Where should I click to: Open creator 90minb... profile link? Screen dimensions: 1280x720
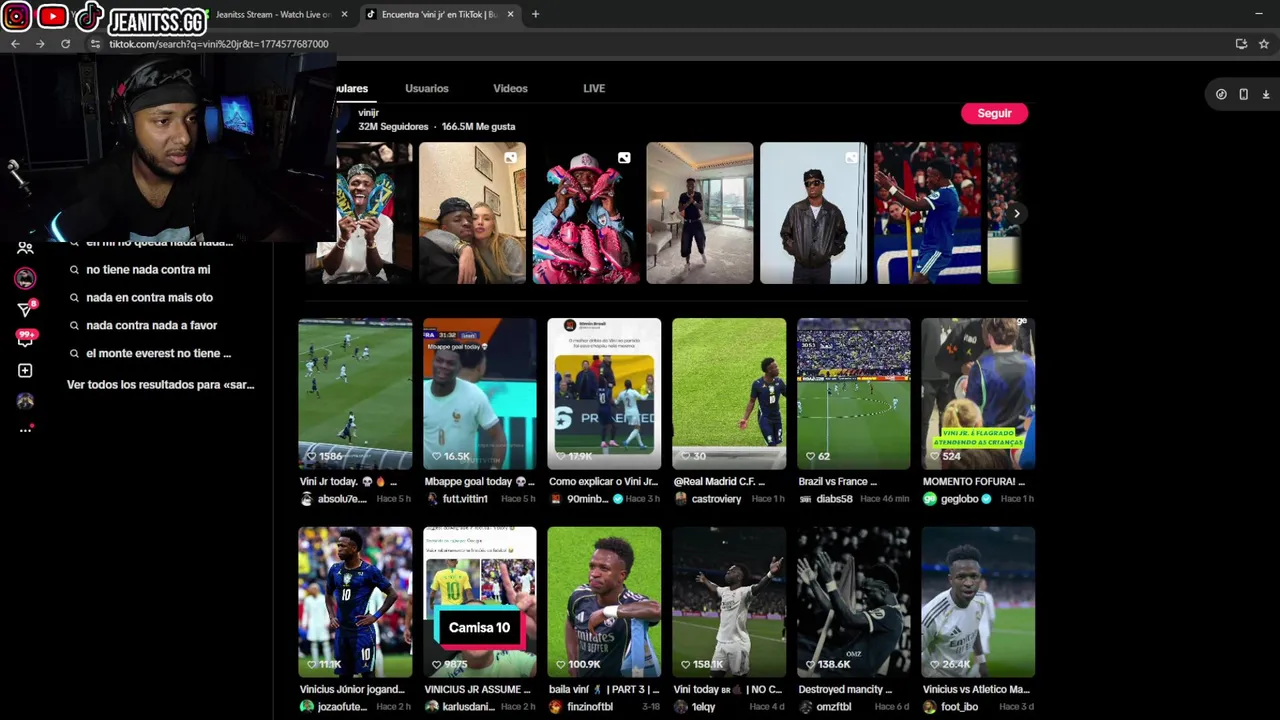(x=588, y=499)
